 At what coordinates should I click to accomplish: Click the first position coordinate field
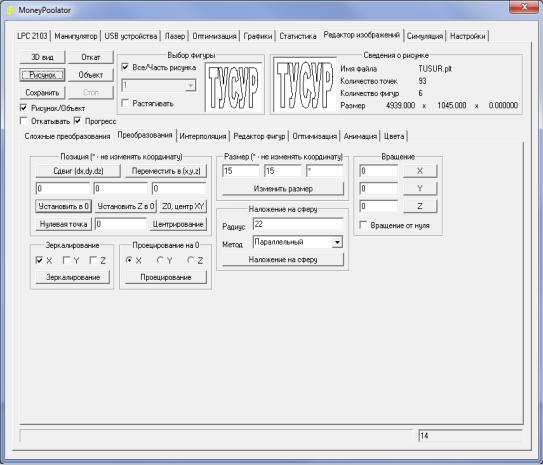63,188
